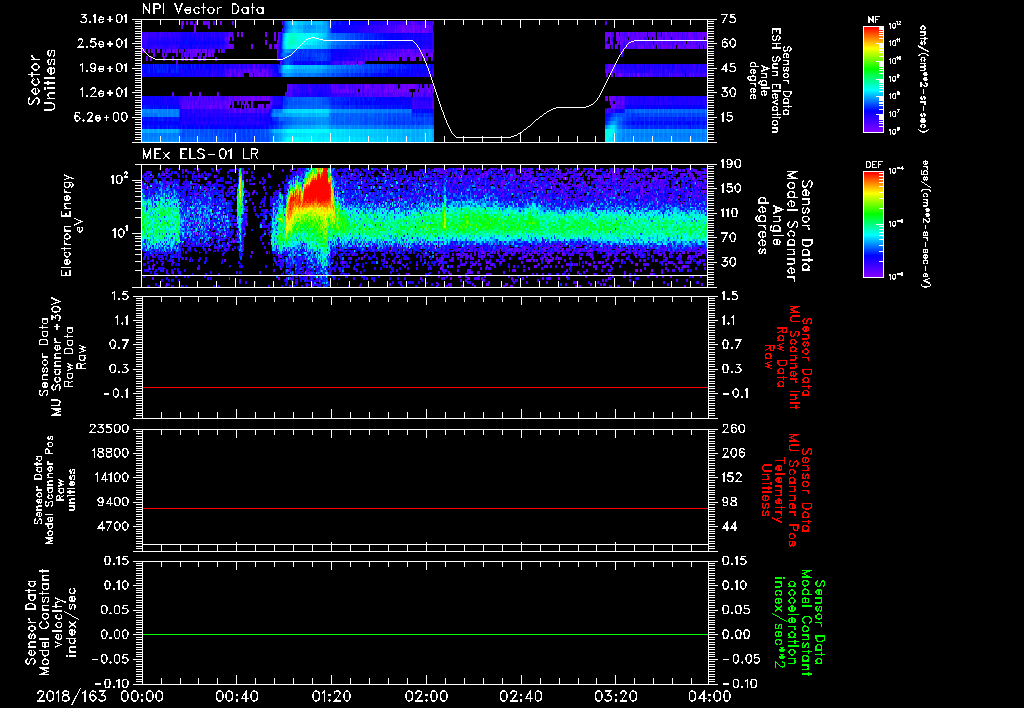Click the green 'Model Constant acceleration' axis title
Viewport: 1024px width, 708px height.
coord(798,622)
